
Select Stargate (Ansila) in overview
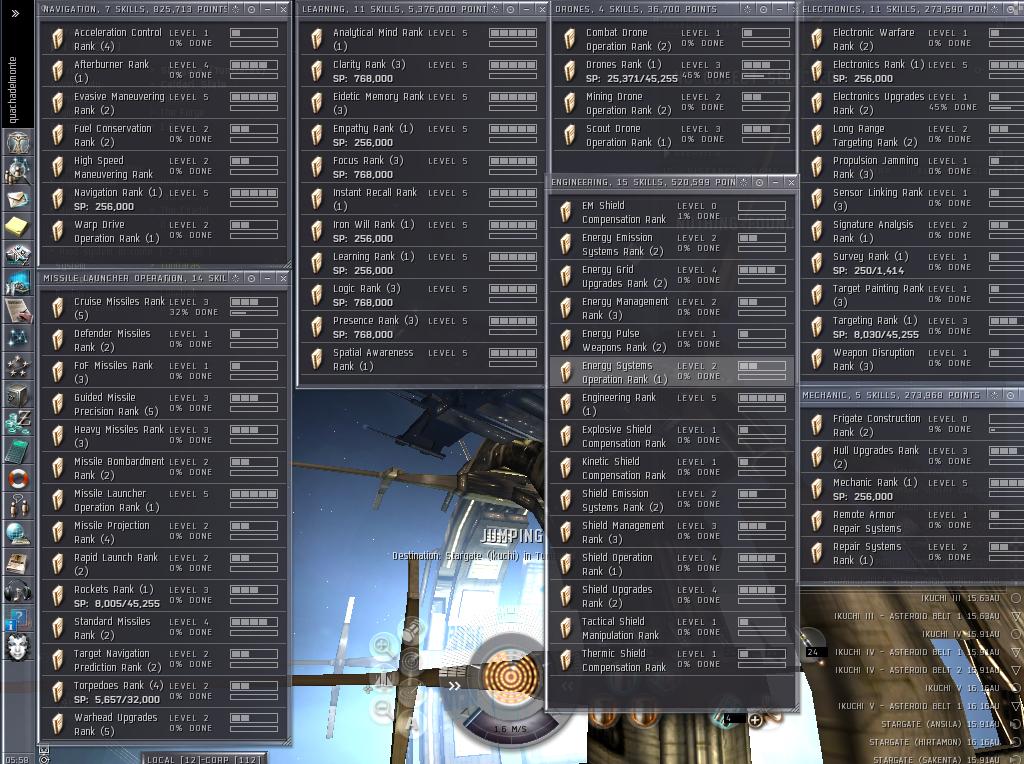pos(940,724)
